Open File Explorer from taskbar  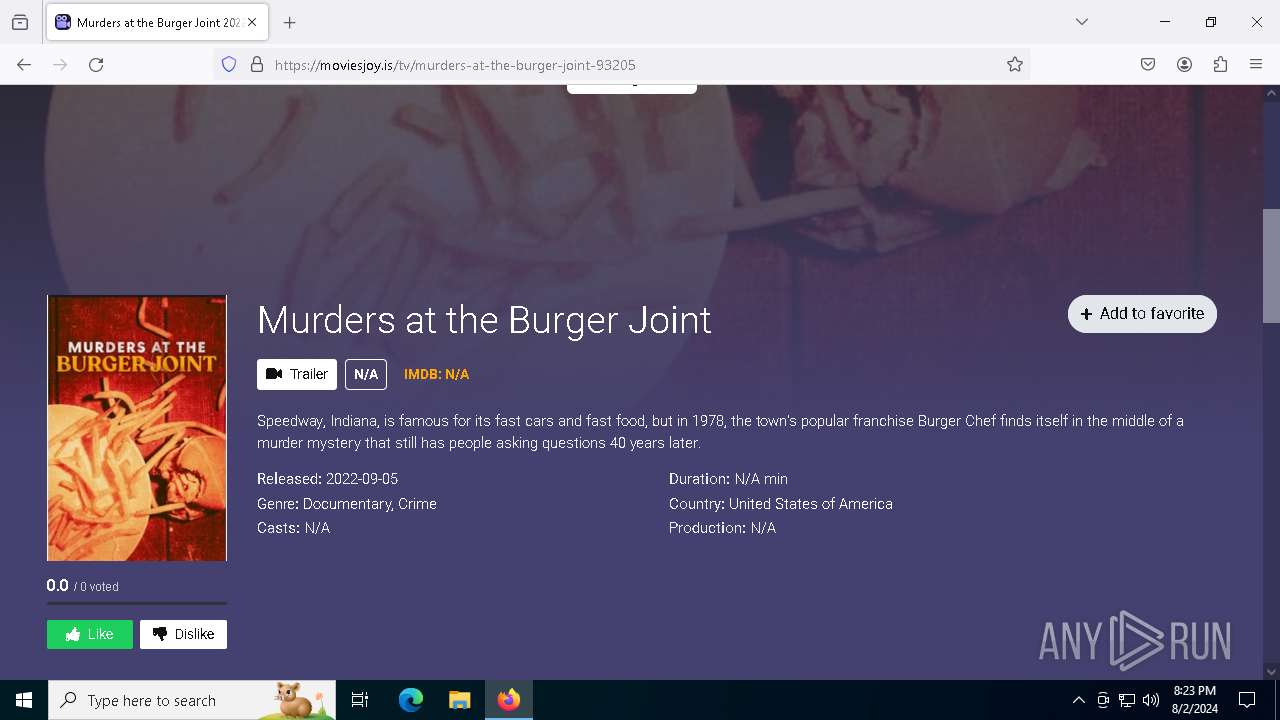459,700
